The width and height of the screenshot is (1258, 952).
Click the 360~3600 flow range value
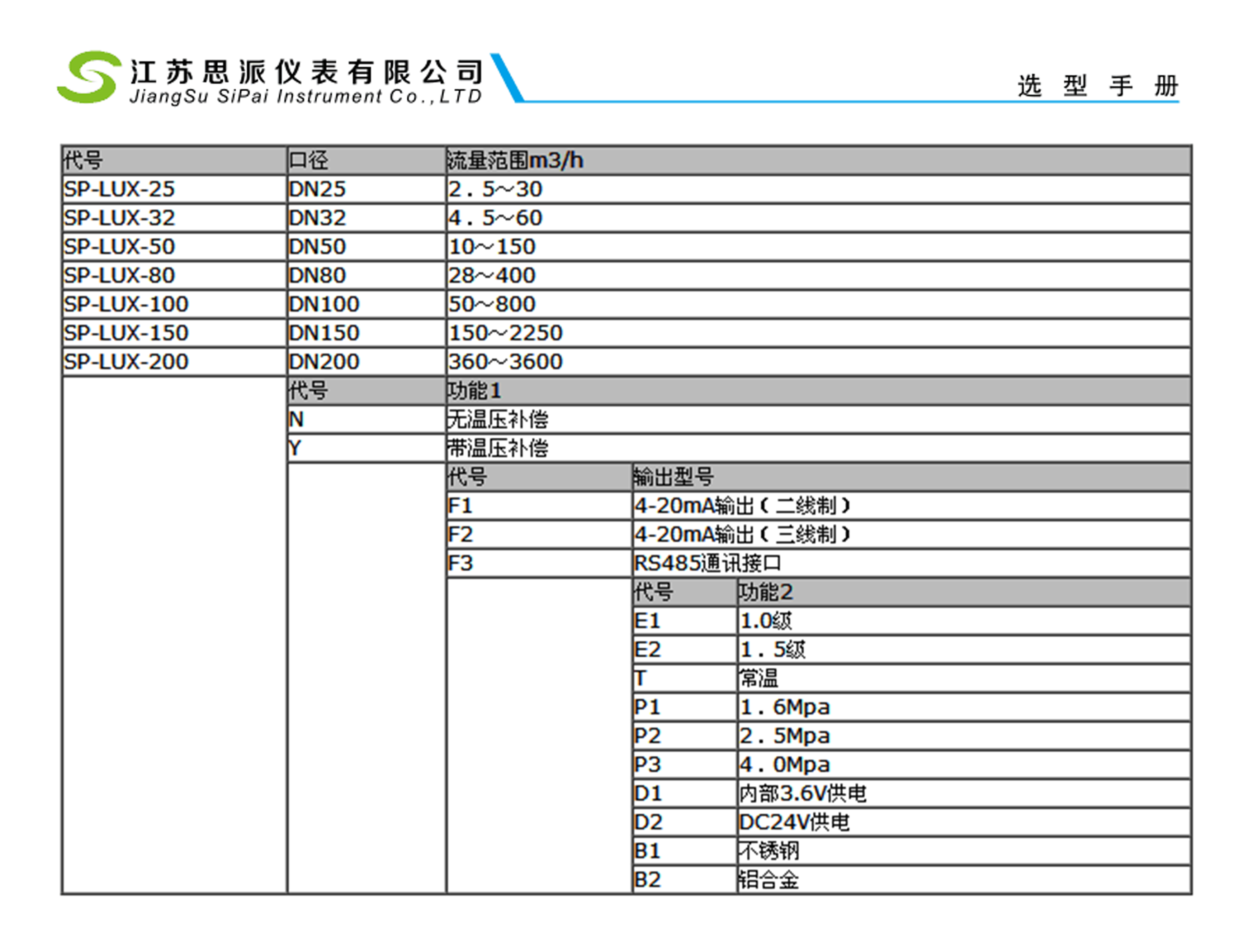click(506, 361)
